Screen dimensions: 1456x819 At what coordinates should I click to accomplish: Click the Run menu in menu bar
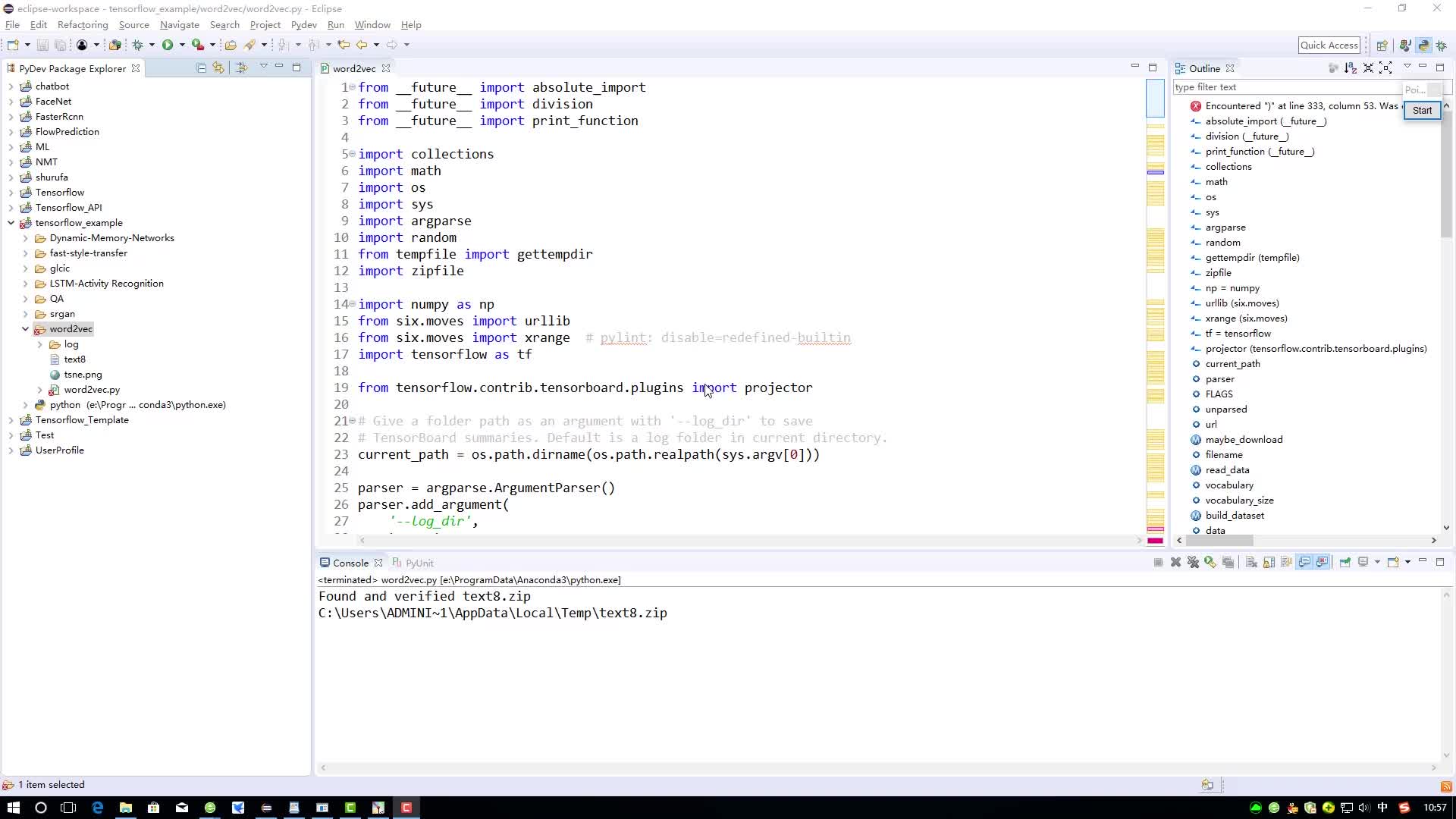point(336,25)
